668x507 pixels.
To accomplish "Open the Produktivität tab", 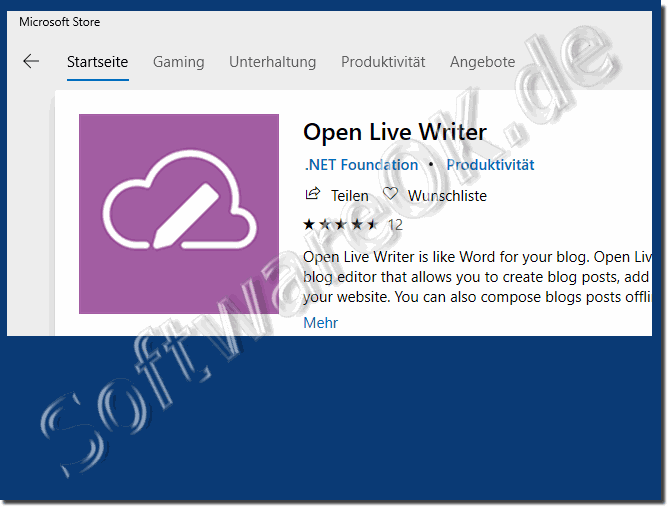I will [x=383, y=62].
